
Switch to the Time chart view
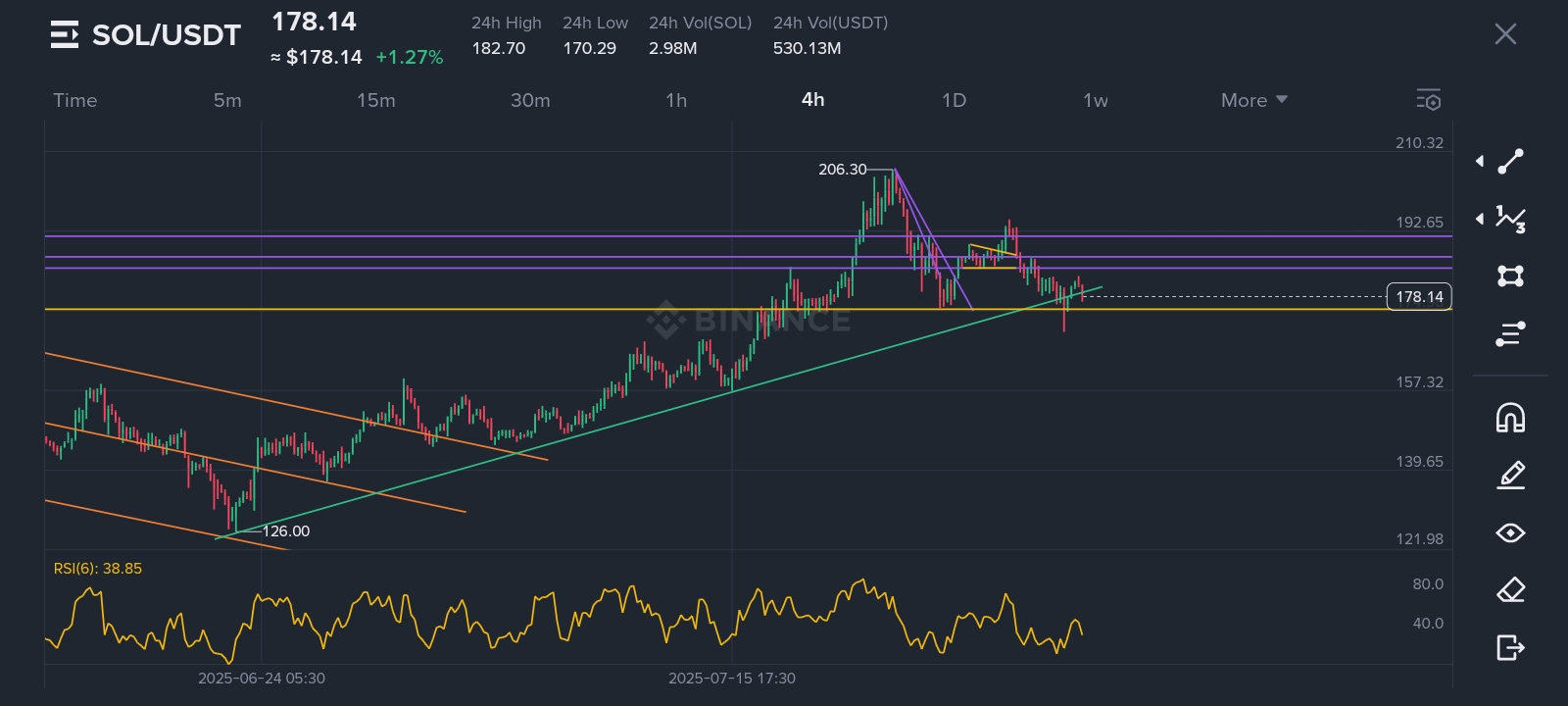pos(75,100)
